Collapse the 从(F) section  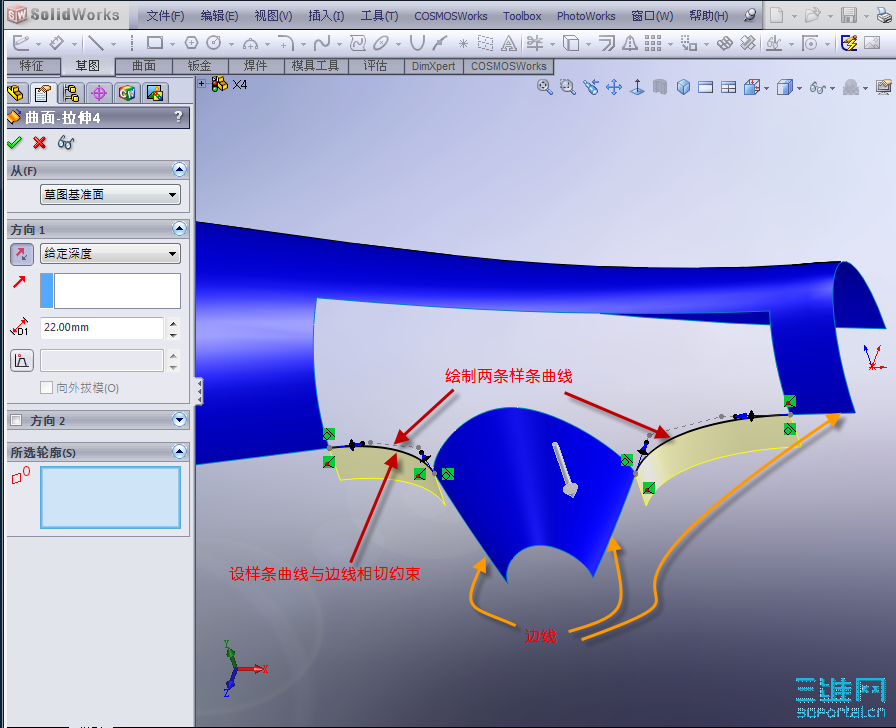(x=179, y=170)
